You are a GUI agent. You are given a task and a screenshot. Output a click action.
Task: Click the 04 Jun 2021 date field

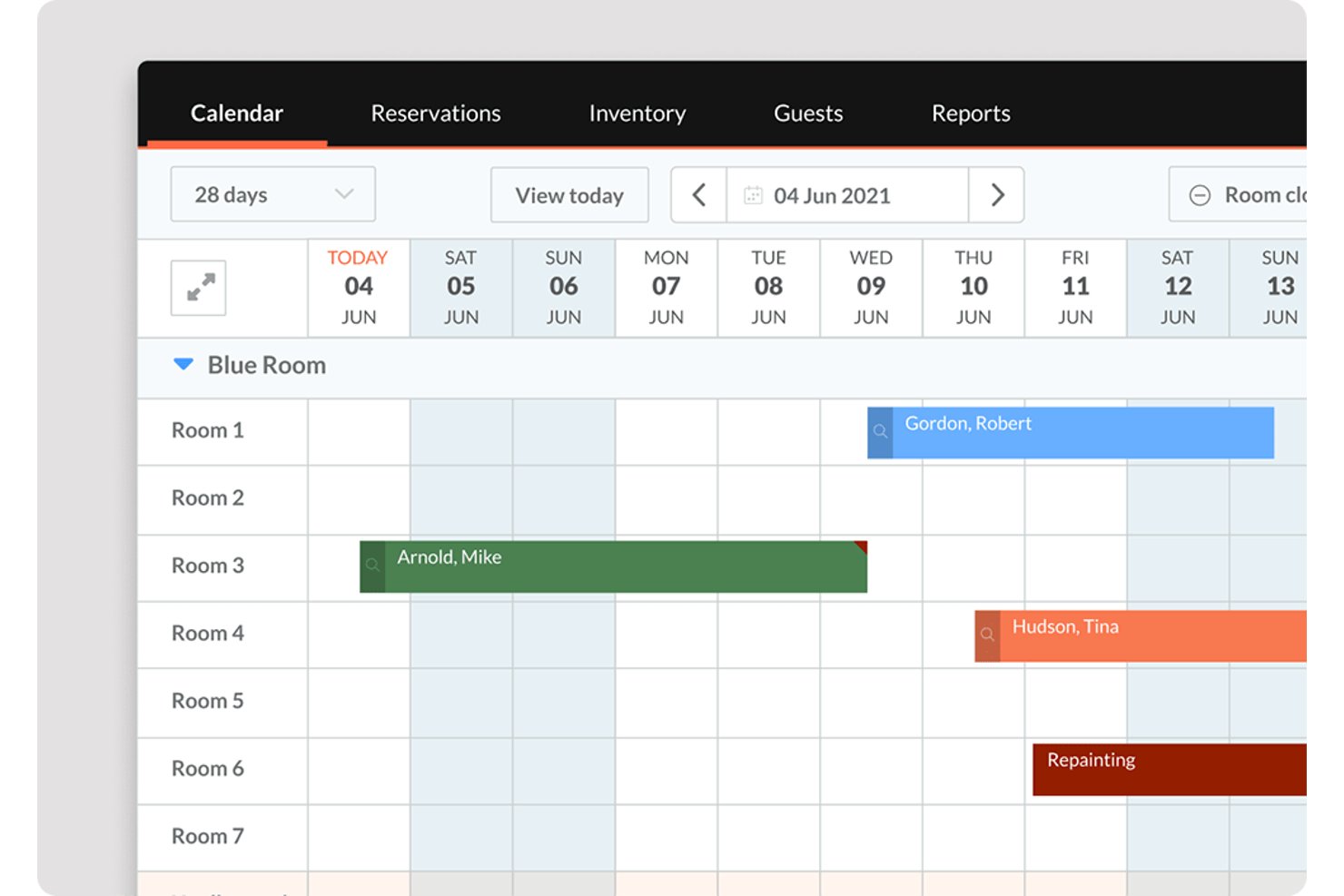(x=847, y=195)
